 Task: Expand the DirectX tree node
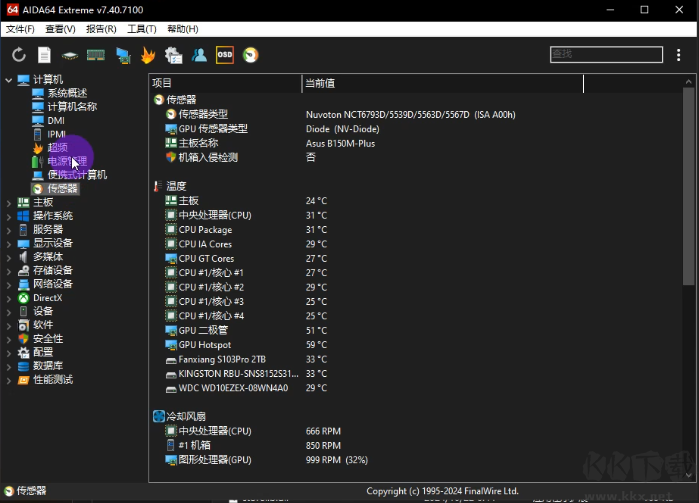tap(8, 299)
